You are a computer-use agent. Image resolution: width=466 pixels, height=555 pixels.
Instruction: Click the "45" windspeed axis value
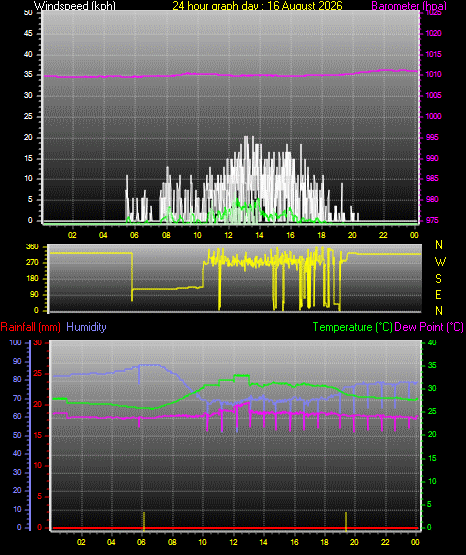click(28, 33)
